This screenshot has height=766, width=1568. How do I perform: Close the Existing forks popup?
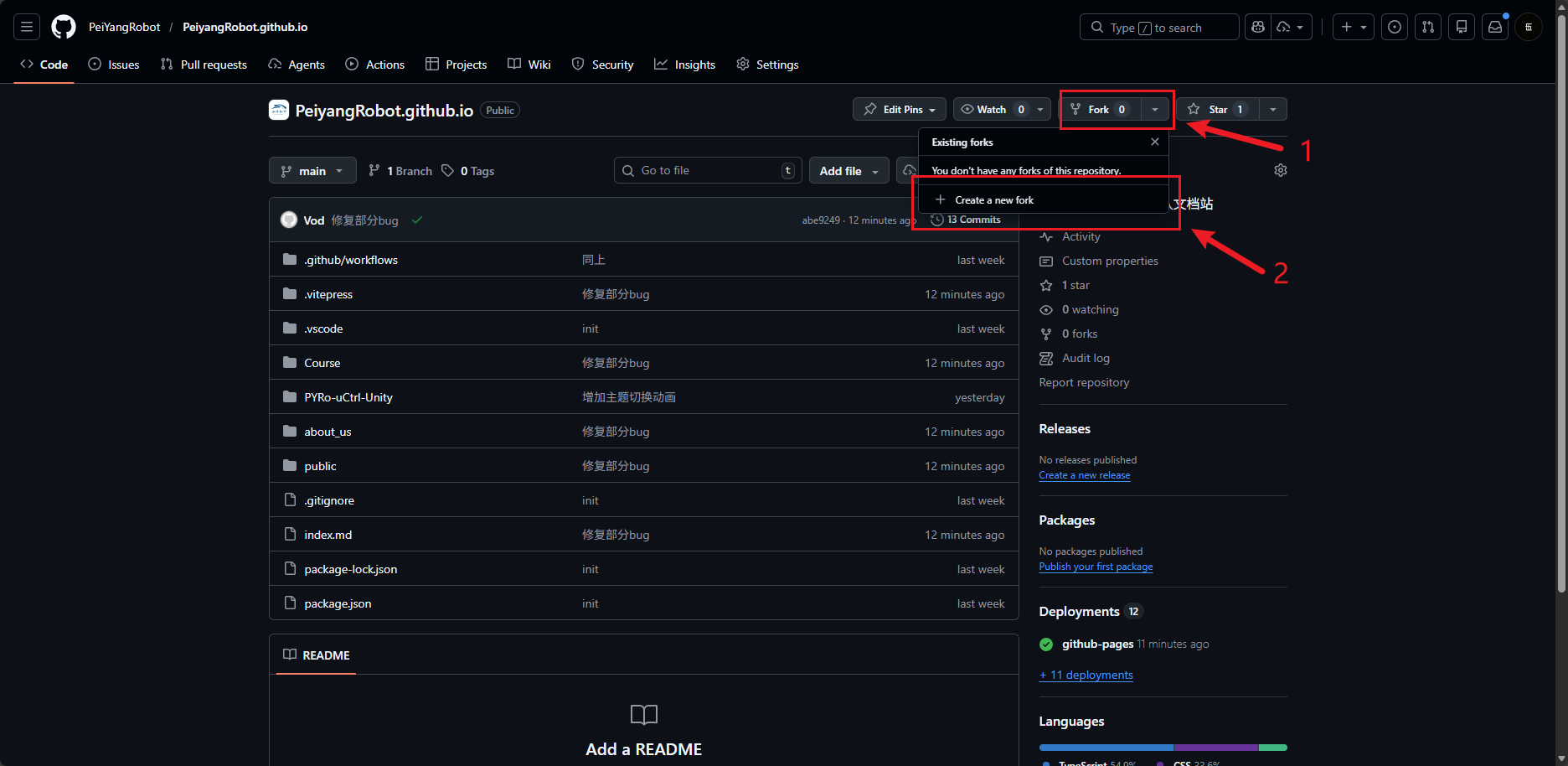click(x=1155, y=142)
